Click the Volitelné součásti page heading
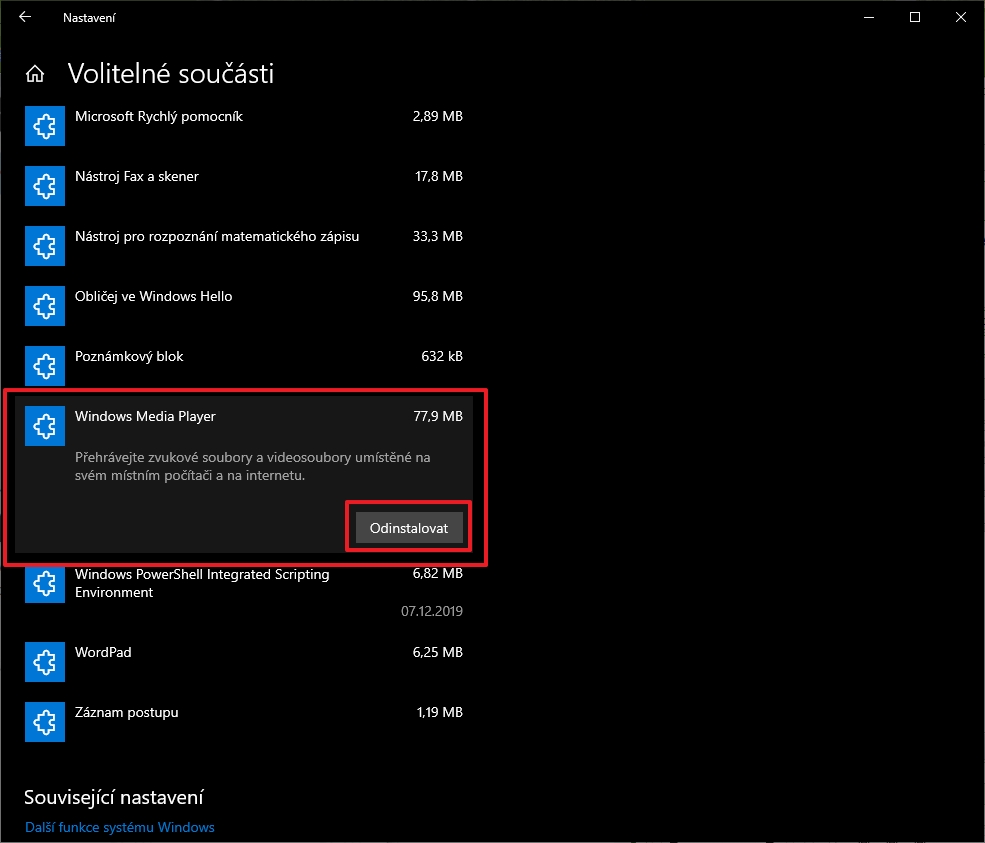This screenshot has width=985, height=843. pos(171,73)
